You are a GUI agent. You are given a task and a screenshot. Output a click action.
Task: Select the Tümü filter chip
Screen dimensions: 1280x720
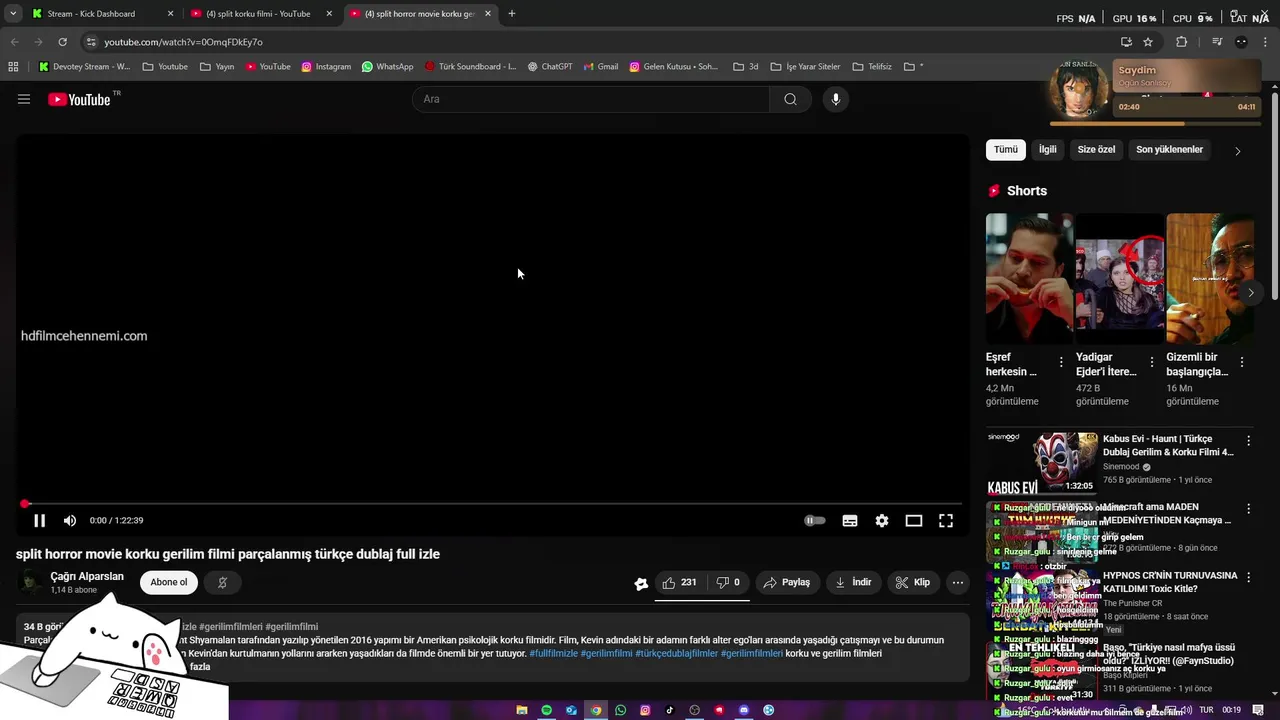tap(1005, 149)
